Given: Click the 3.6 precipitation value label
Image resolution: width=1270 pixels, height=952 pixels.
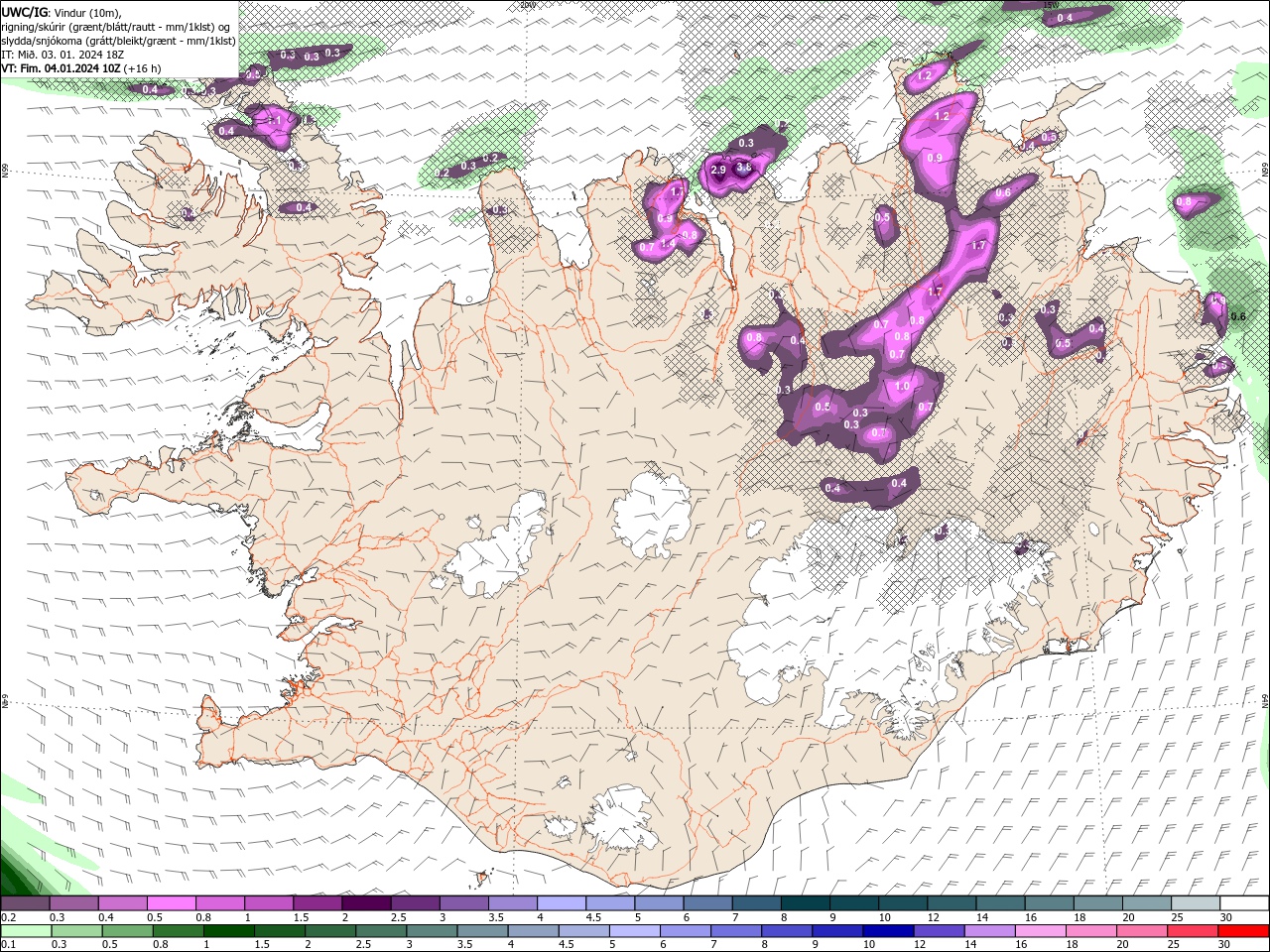Looking at the screenshot, I should (x=744, y=168).
